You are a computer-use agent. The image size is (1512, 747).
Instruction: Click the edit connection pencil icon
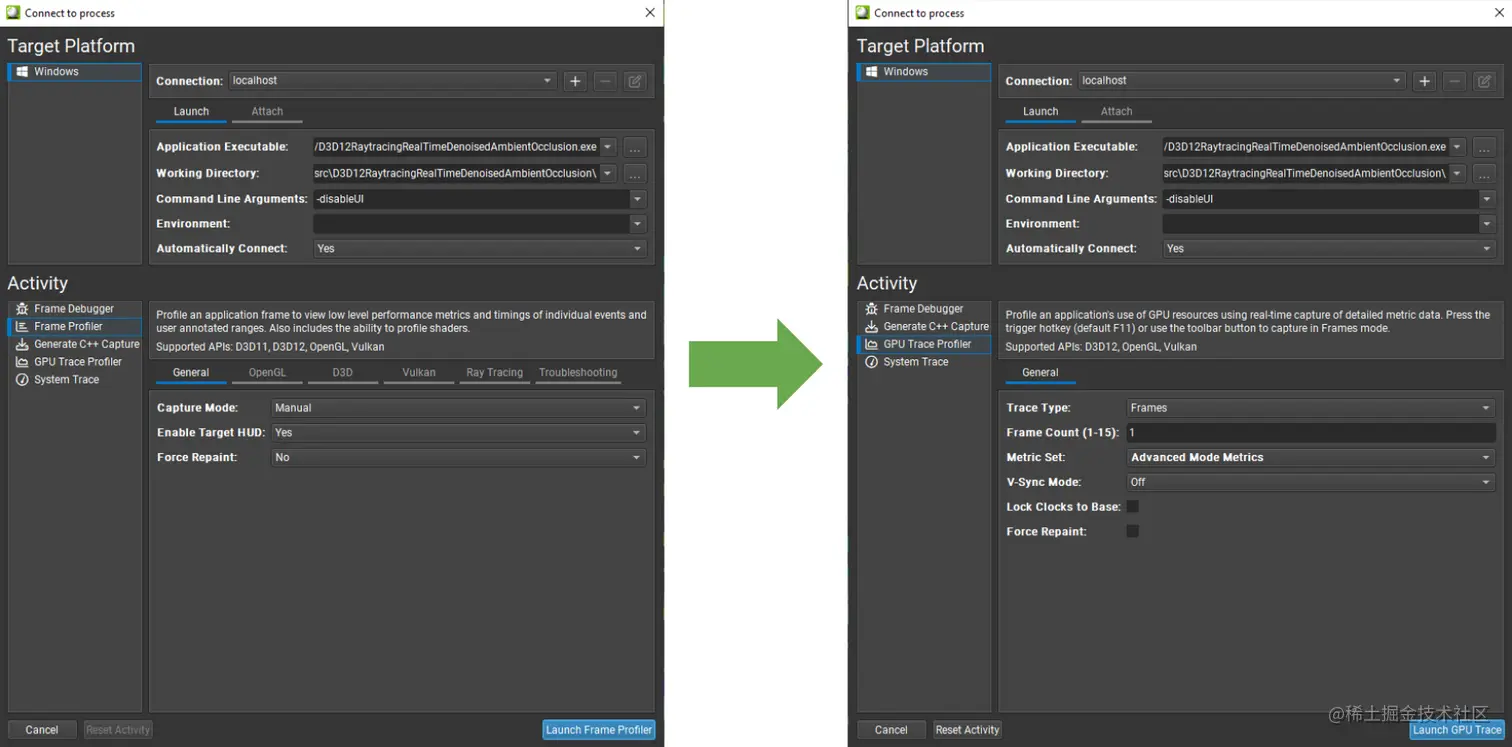point(635,81)
